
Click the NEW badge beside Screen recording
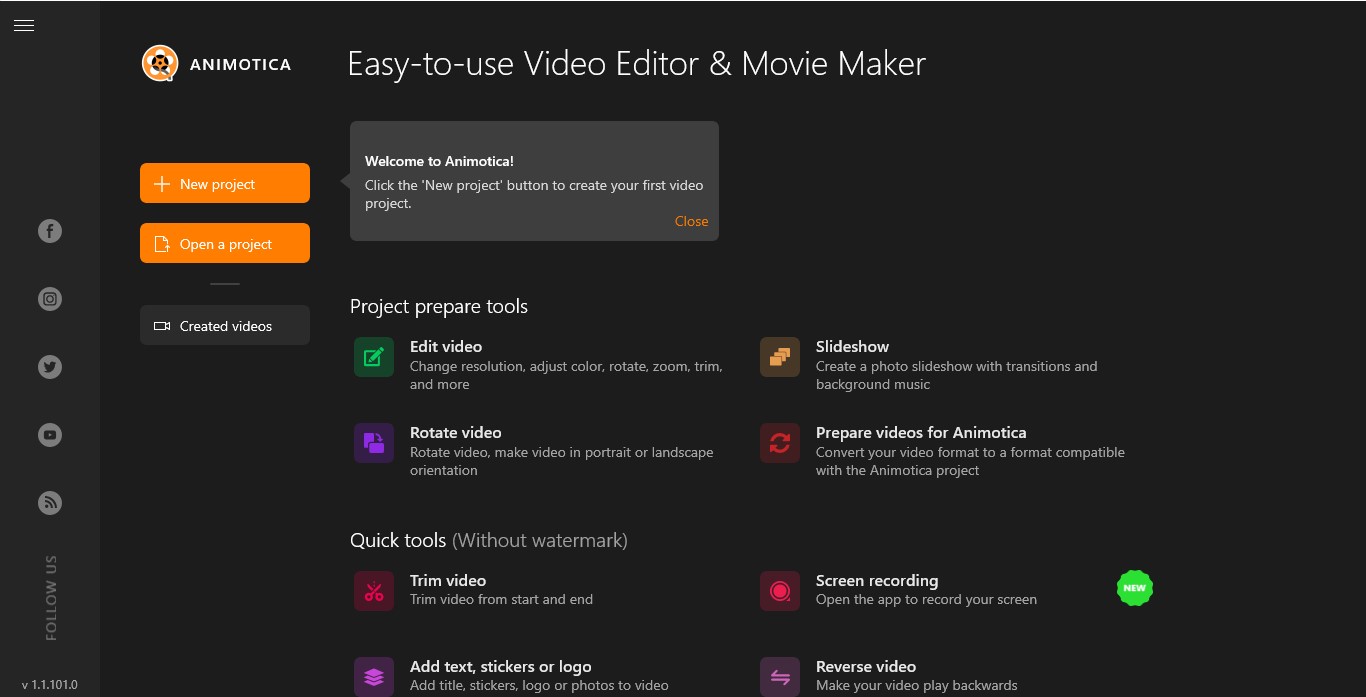click(x=1134, y=588)
